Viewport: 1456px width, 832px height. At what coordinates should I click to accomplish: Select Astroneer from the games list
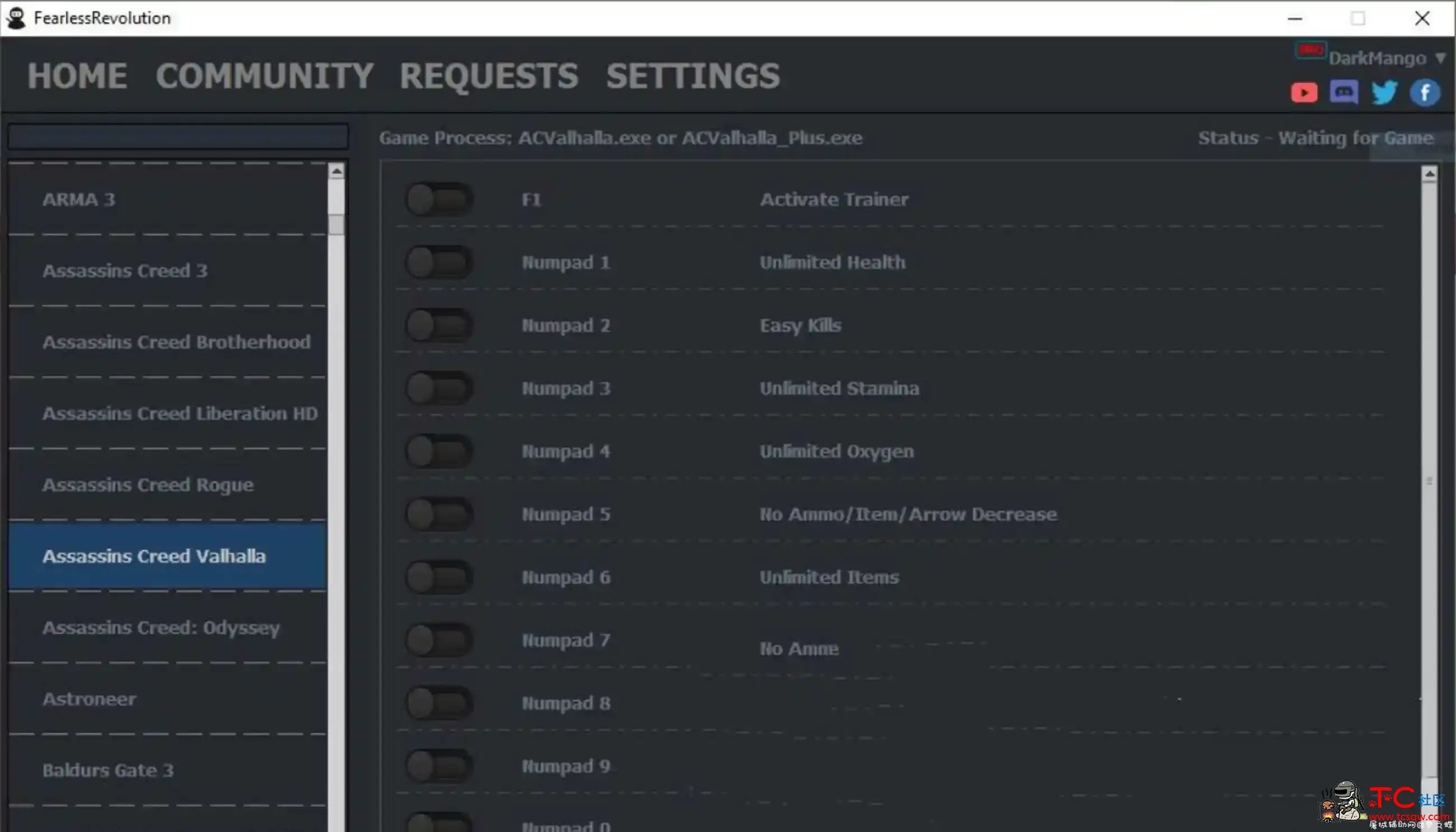coord(88,698)
